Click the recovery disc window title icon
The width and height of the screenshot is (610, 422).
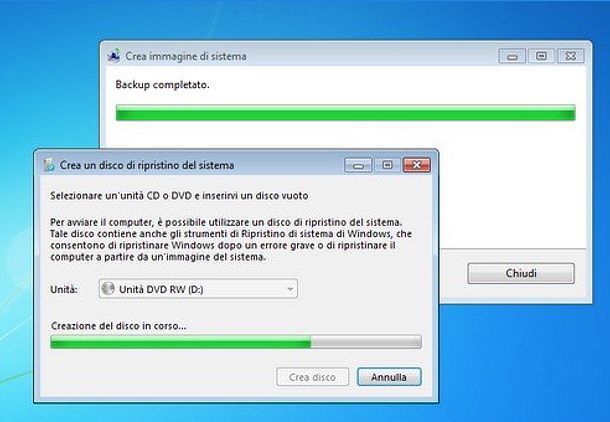pos(49,165)
